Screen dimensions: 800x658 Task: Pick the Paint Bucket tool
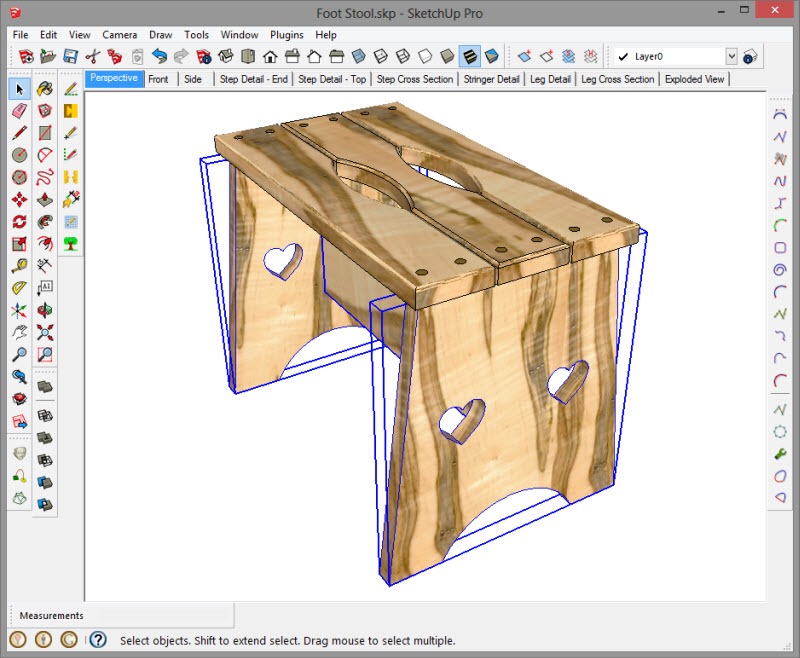45,89
